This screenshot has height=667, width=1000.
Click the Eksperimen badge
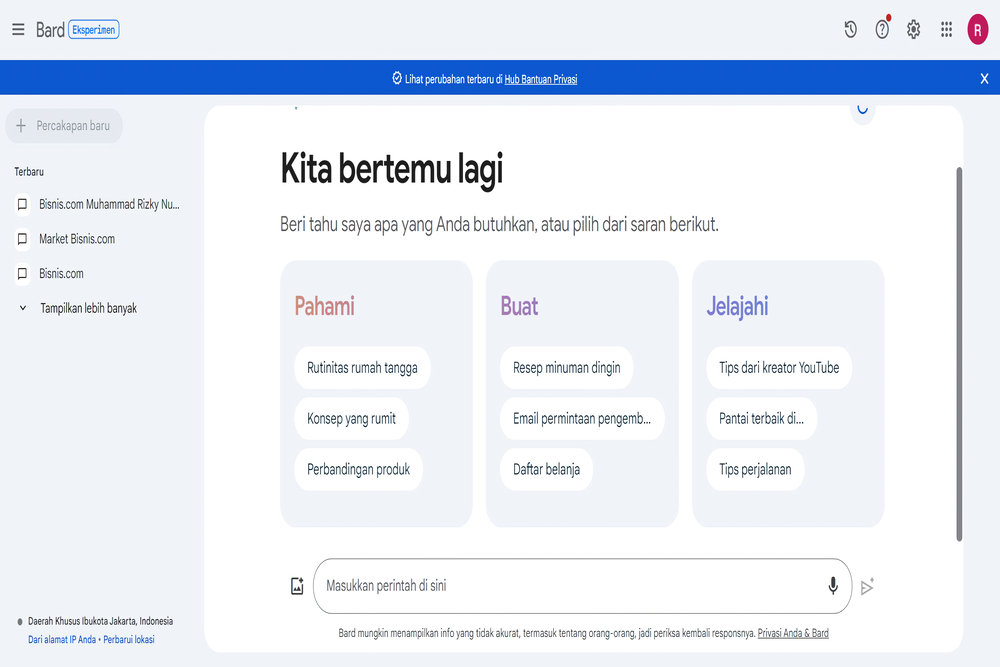[94, 30]
